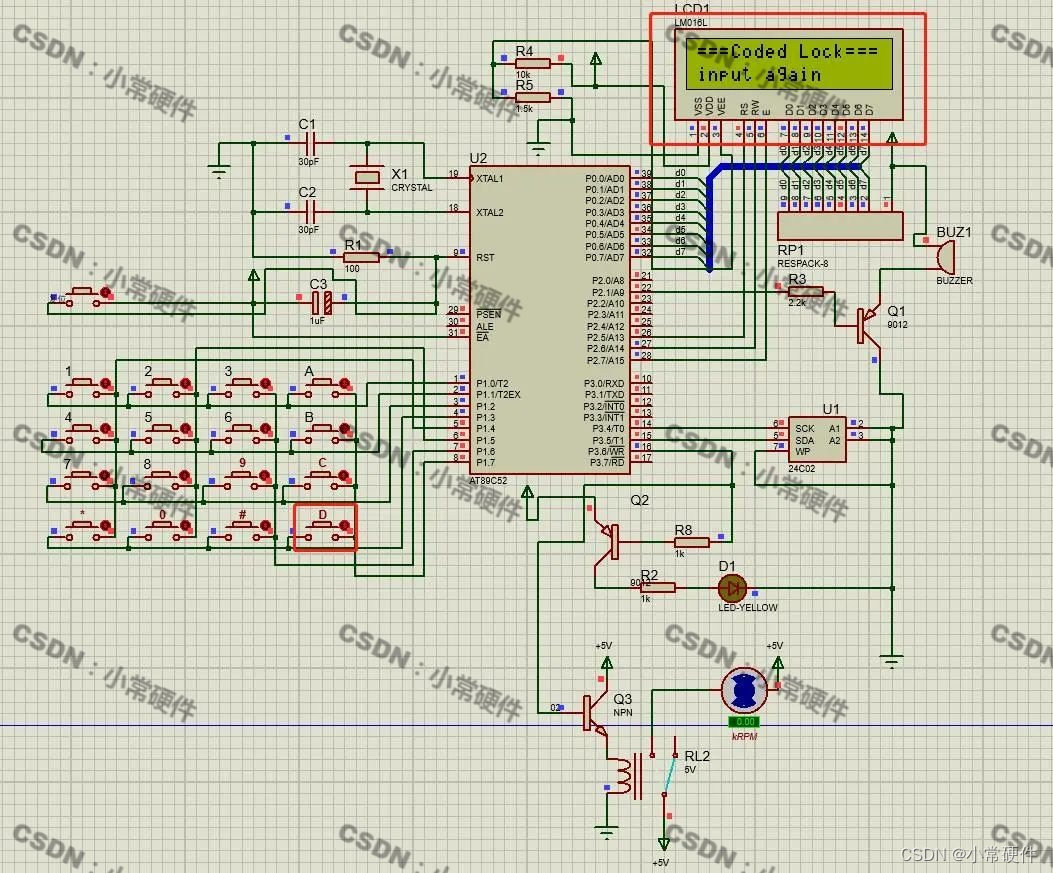Screen dimensions: 1053x873
Task: Click keypad button C
Action: pyautogui.click(x=323, y=479)
